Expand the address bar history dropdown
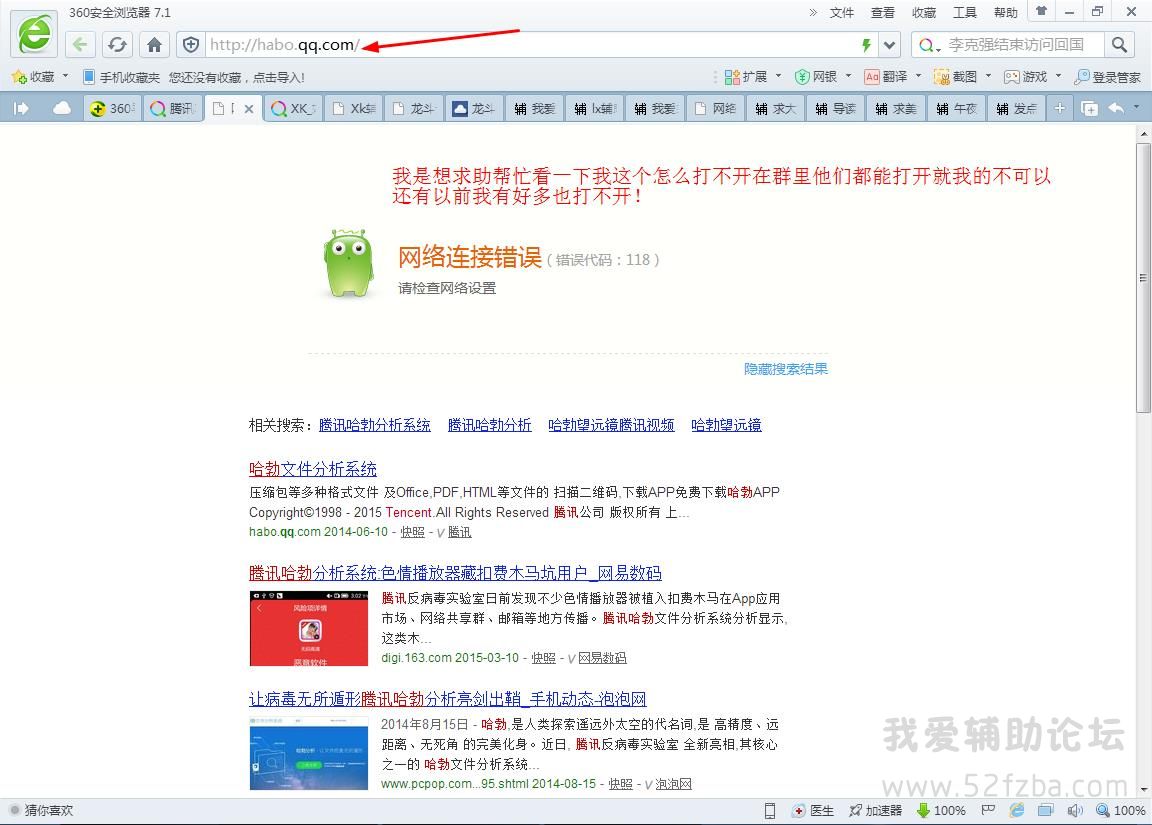This screenshot has width=1152, height=825. [890, 45]
